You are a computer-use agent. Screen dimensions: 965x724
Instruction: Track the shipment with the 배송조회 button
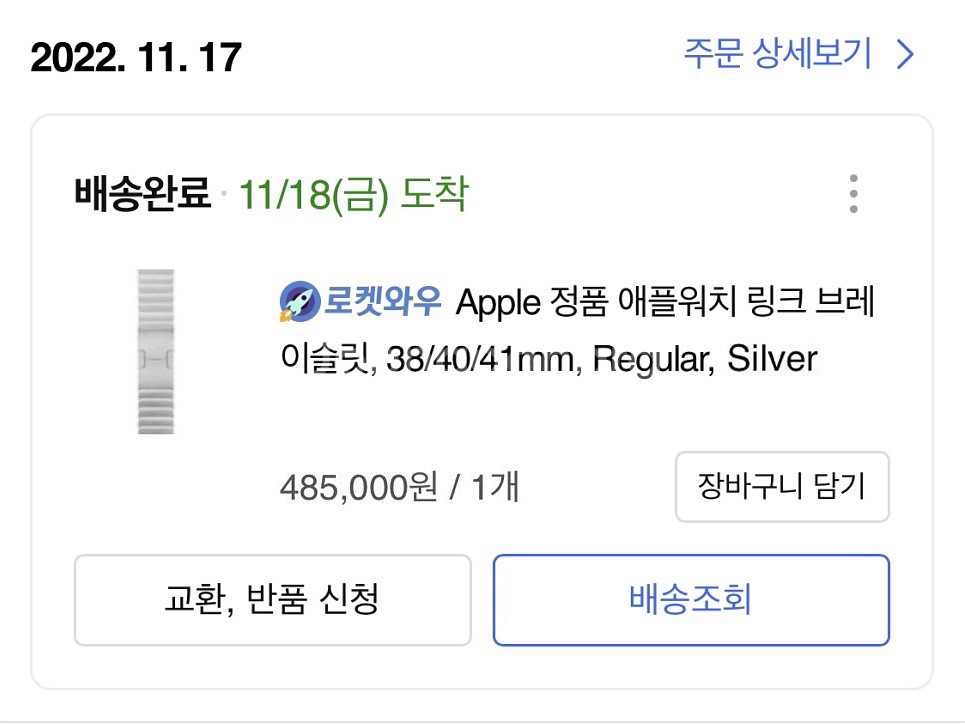pyautogui.click(x=690, y=600)
